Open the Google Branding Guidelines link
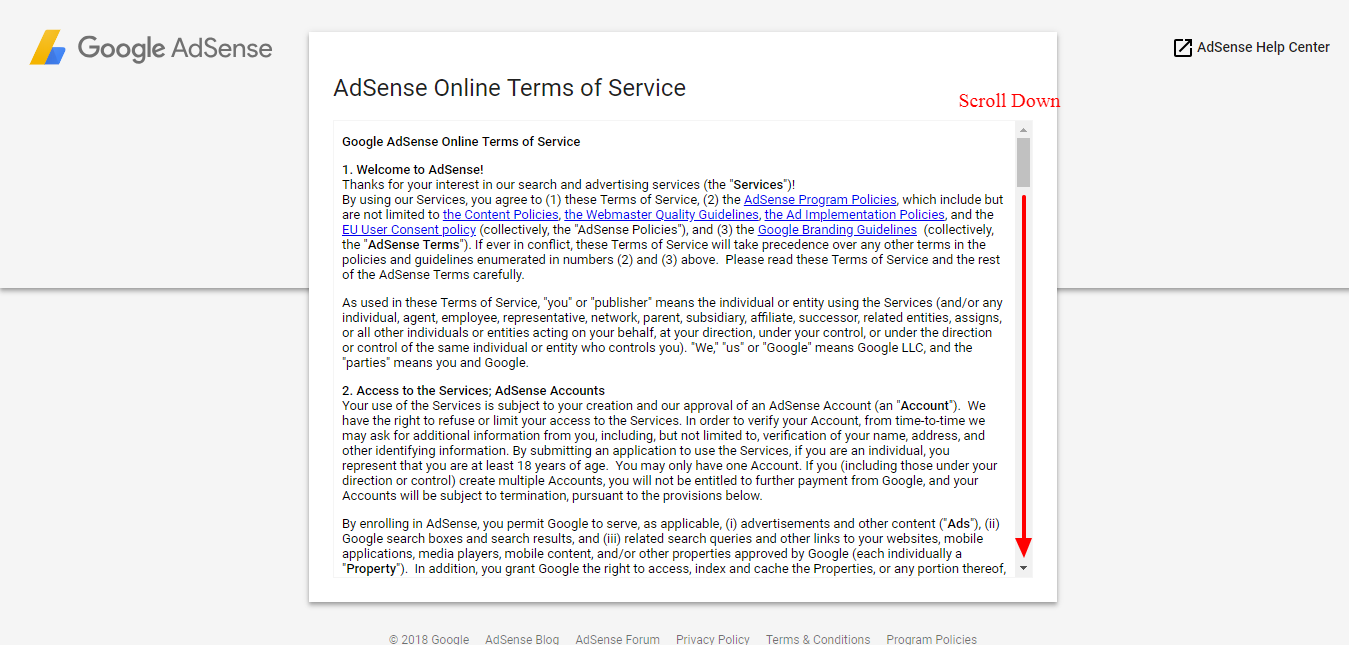The height and width of the screenshot is (645, 1349). click(837, 230)
